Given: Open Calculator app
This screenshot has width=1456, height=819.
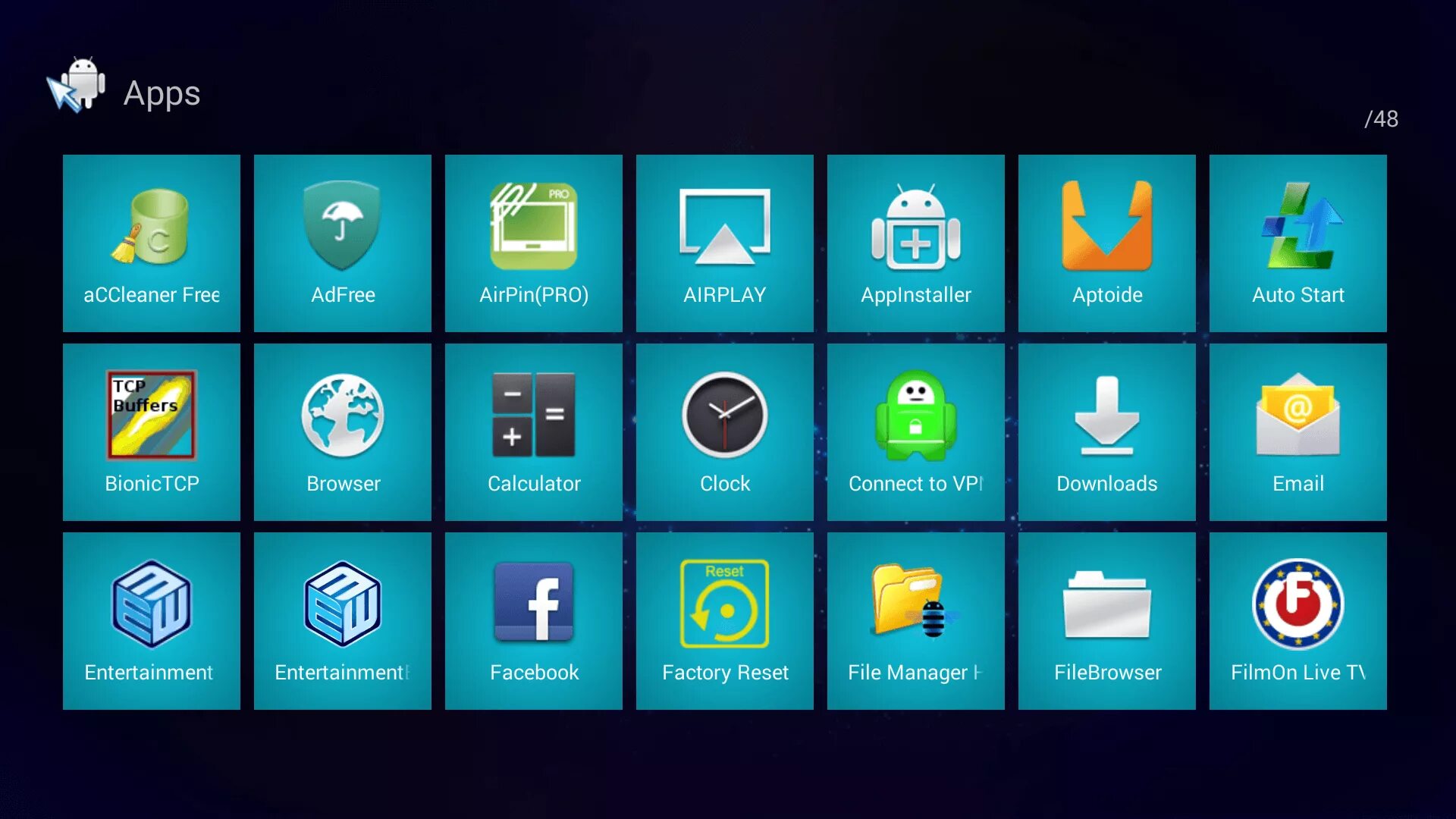Looking at the screenshot, I should tap(534, 432).
